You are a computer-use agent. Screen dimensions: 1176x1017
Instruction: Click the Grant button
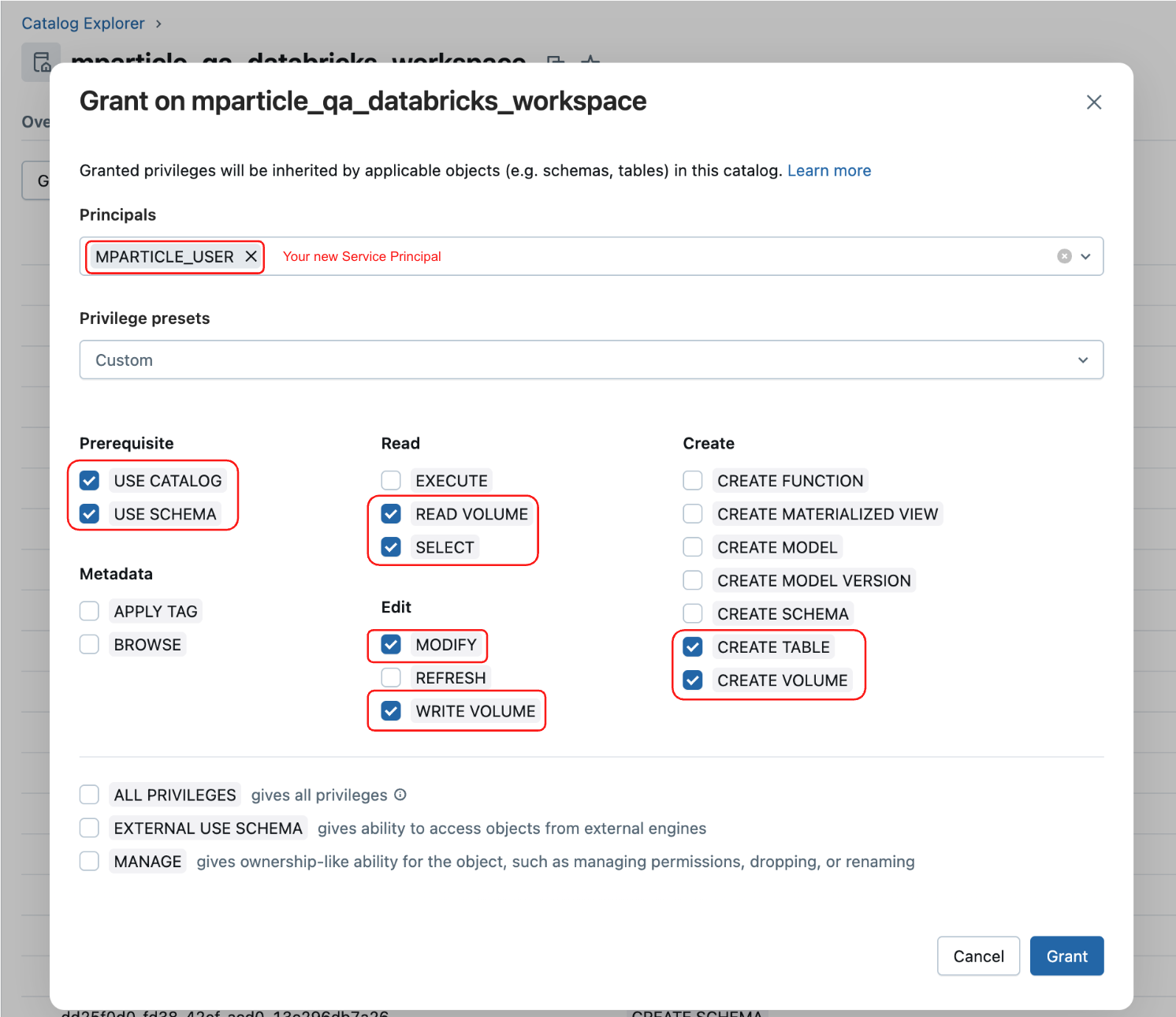[x=1066, y=956]
